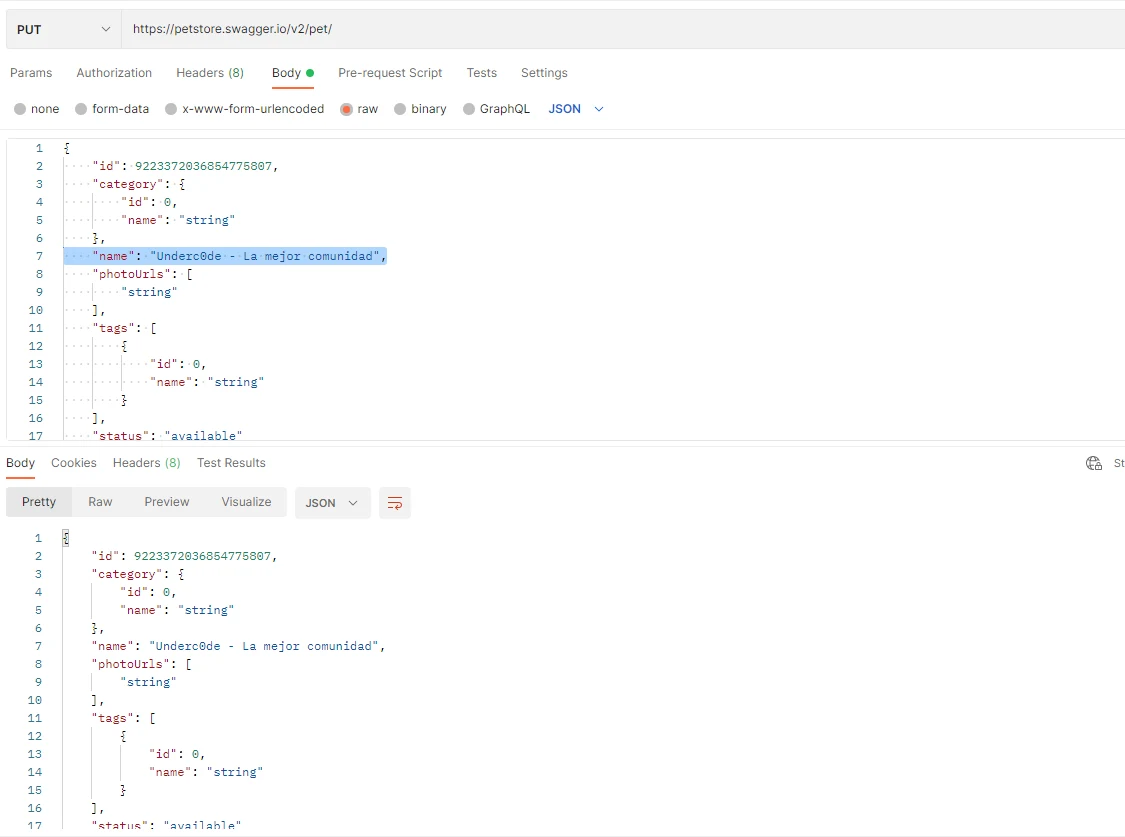
Task: Click the network globe lock icon
Action: coord(1093,463)
